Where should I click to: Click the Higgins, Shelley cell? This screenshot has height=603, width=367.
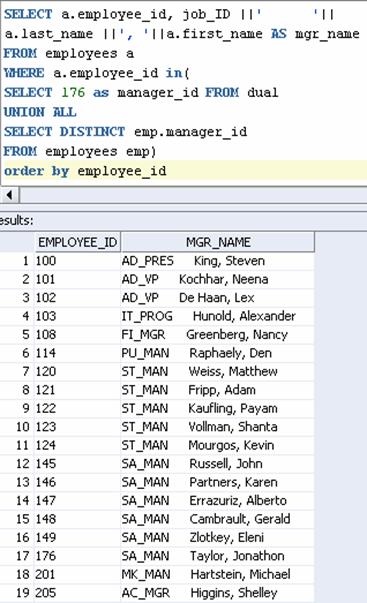pos(217,593)
